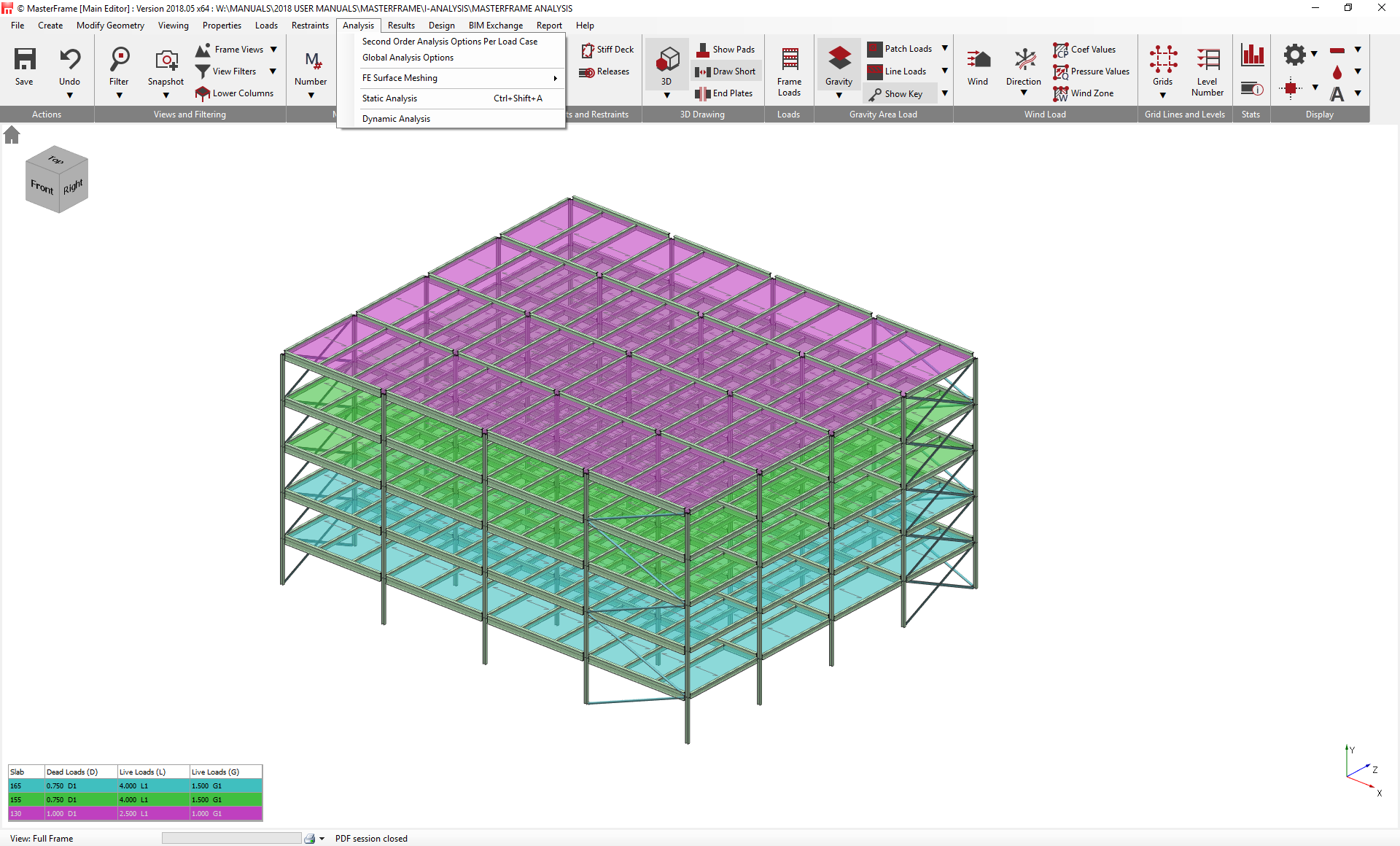
Task: Open the Results menu
Action: (401, 26)
